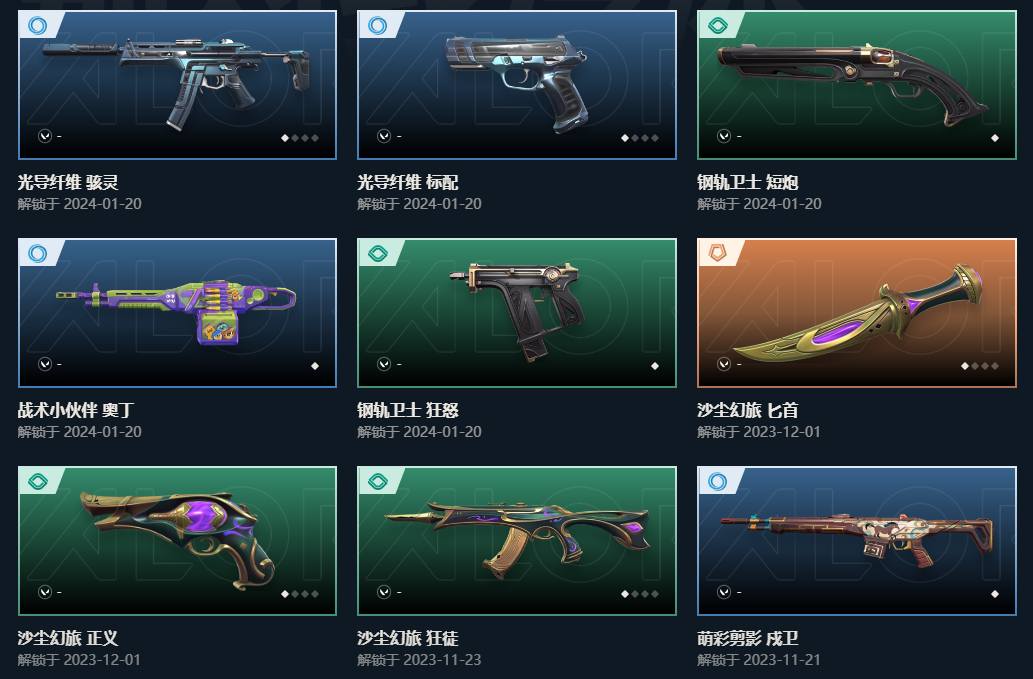Image resolution: width=1033 pixels, height=679 pixels.
Task: Click the orange tier icon on 沙尘幻旅 匕首 card
Action: [x=717, y=254]
